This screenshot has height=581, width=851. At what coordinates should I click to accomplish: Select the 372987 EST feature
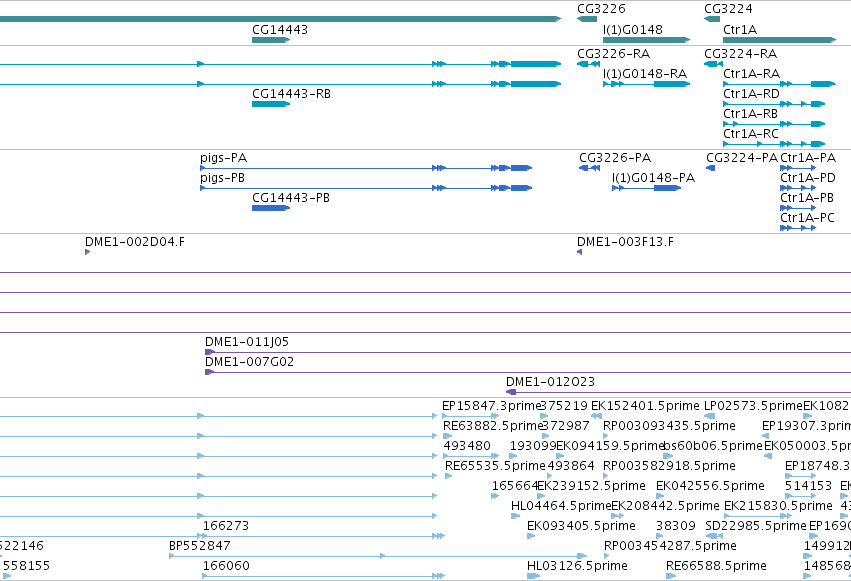click(545, 436)
